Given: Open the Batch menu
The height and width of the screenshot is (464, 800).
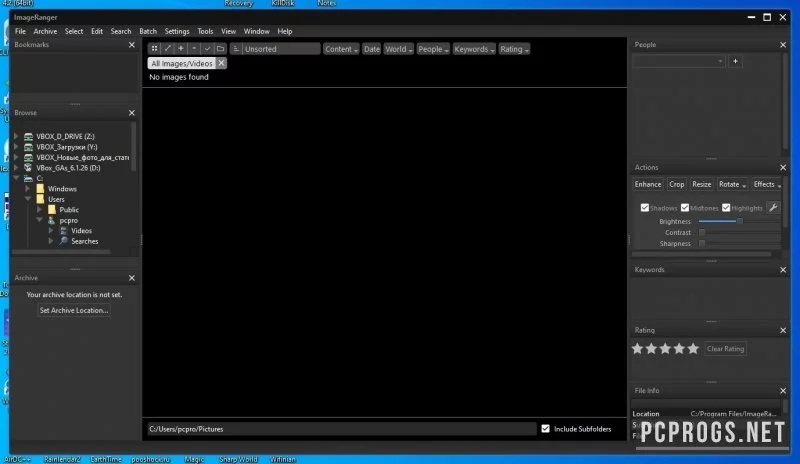Looking at the screenshot, I should (148, 32).
